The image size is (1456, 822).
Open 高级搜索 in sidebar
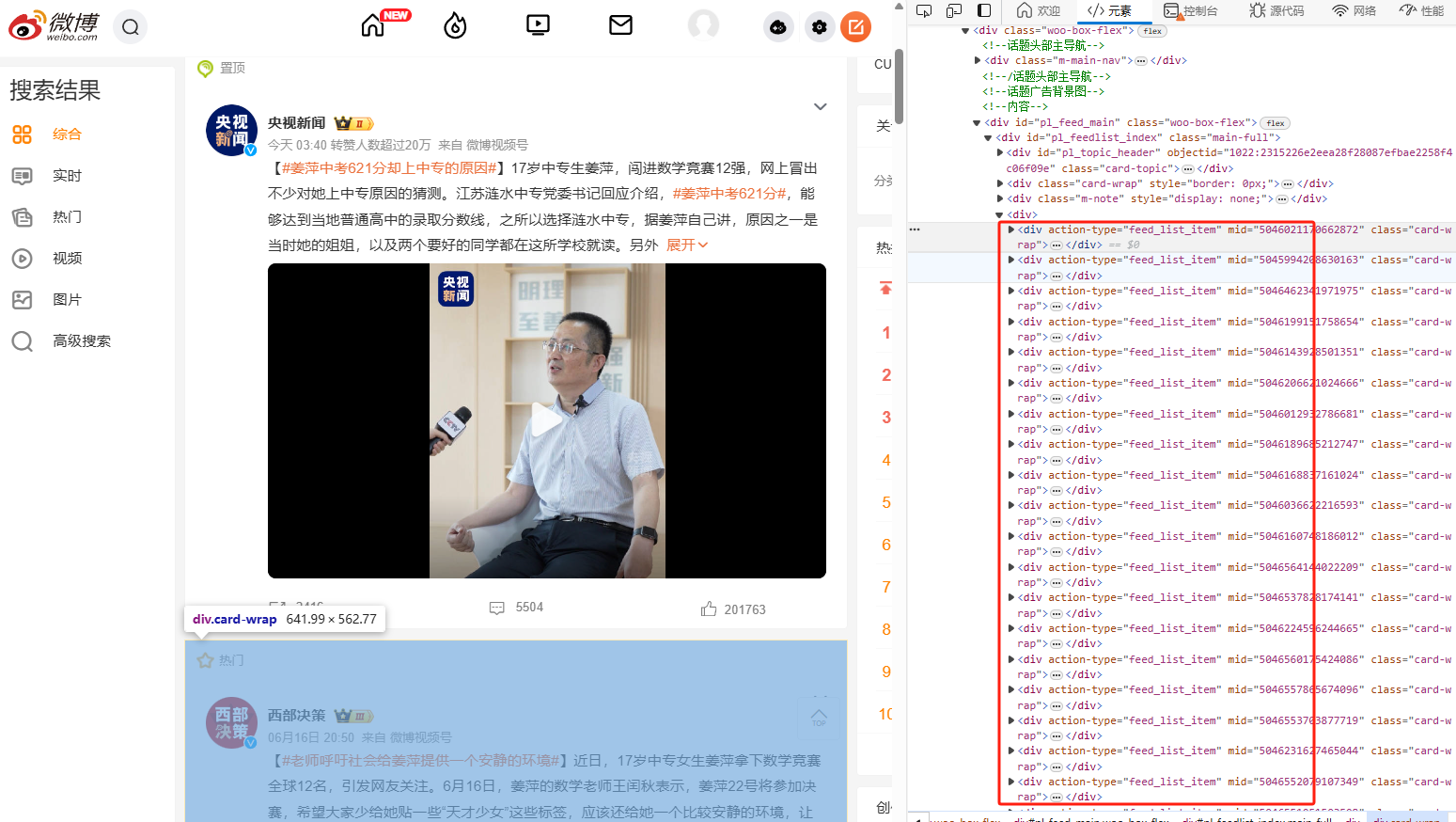[82, 341]
